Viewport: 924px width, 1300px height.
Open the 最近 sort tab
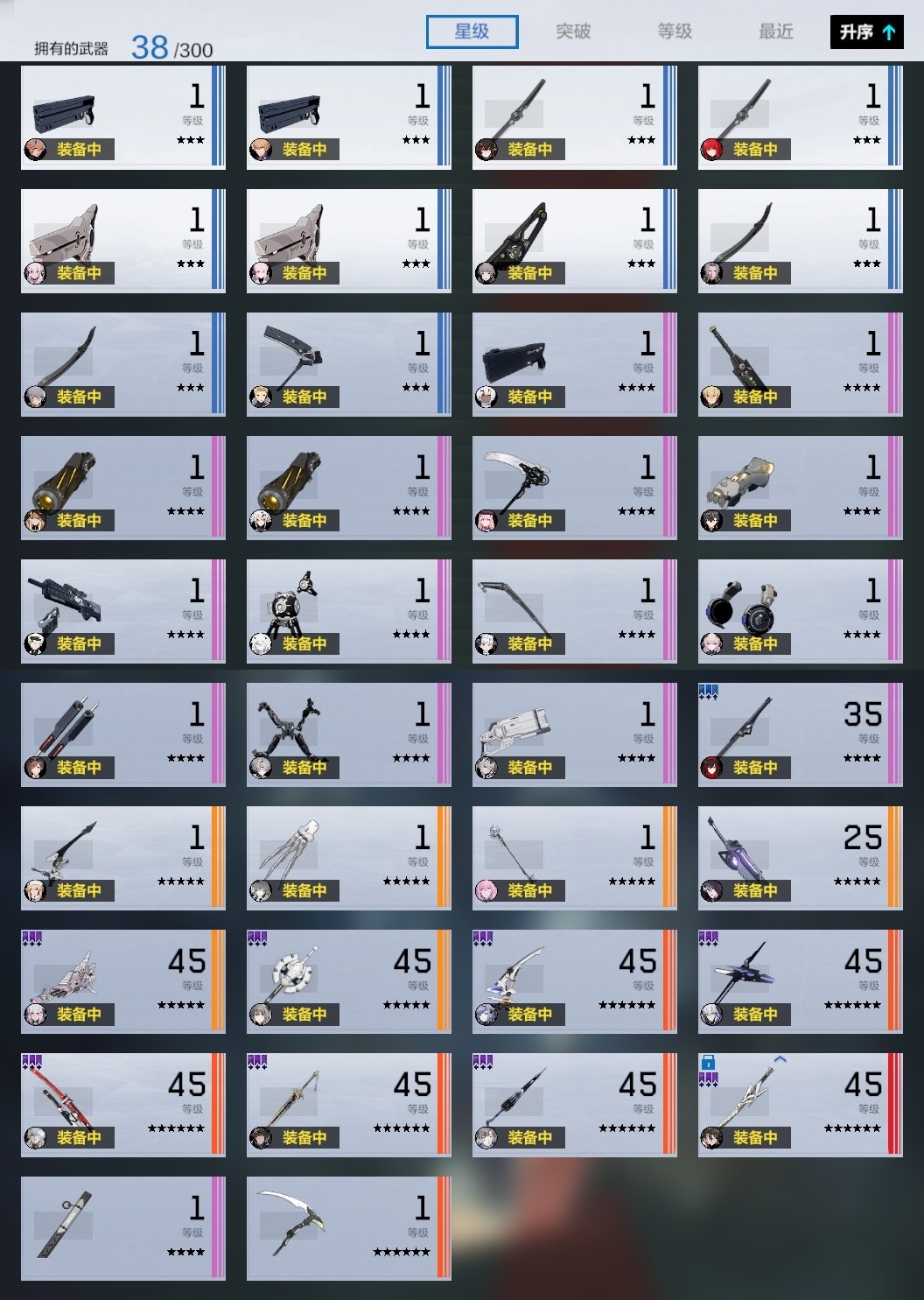pos(776,32)
